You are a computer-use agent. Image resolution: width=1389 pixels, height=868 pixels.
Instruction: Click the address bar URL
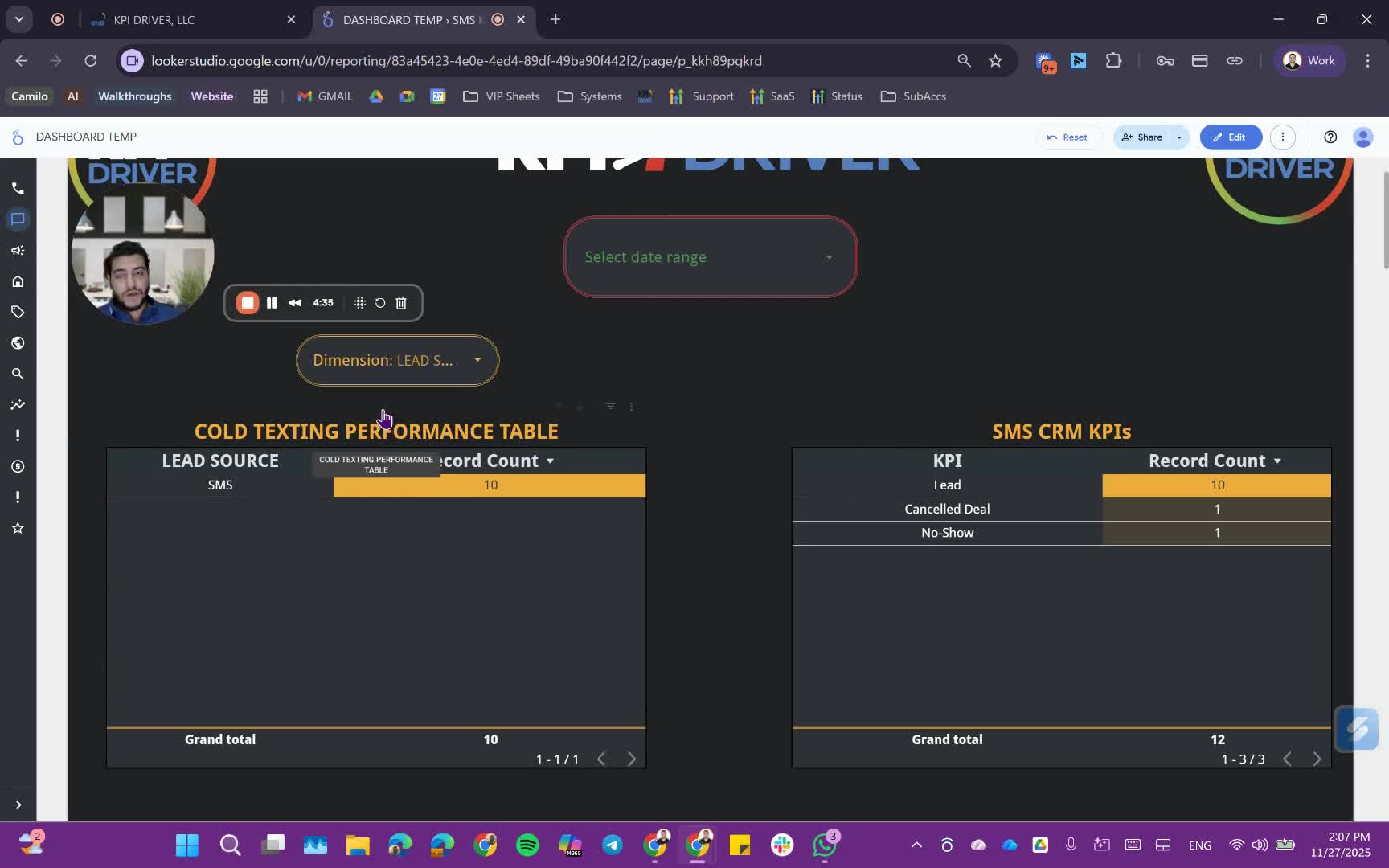[457, 61]
